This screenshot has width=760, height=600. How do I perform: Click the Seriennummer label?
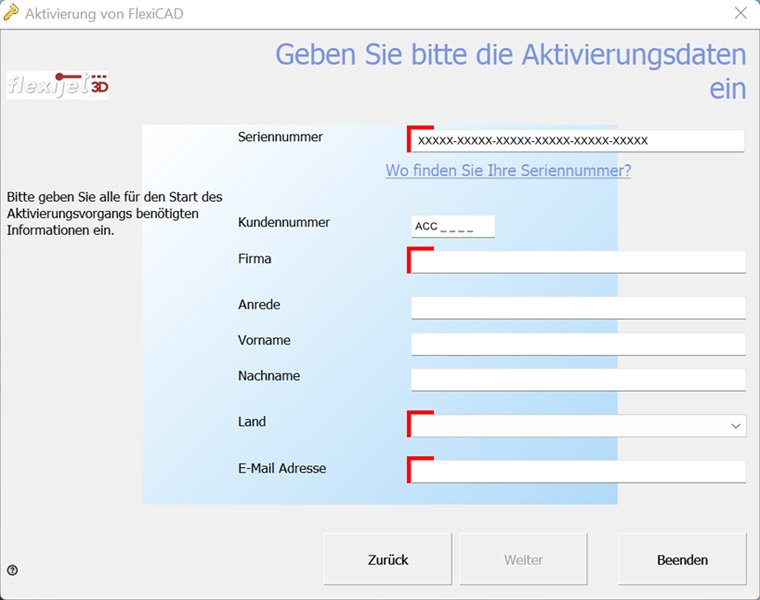click(280, 137)
